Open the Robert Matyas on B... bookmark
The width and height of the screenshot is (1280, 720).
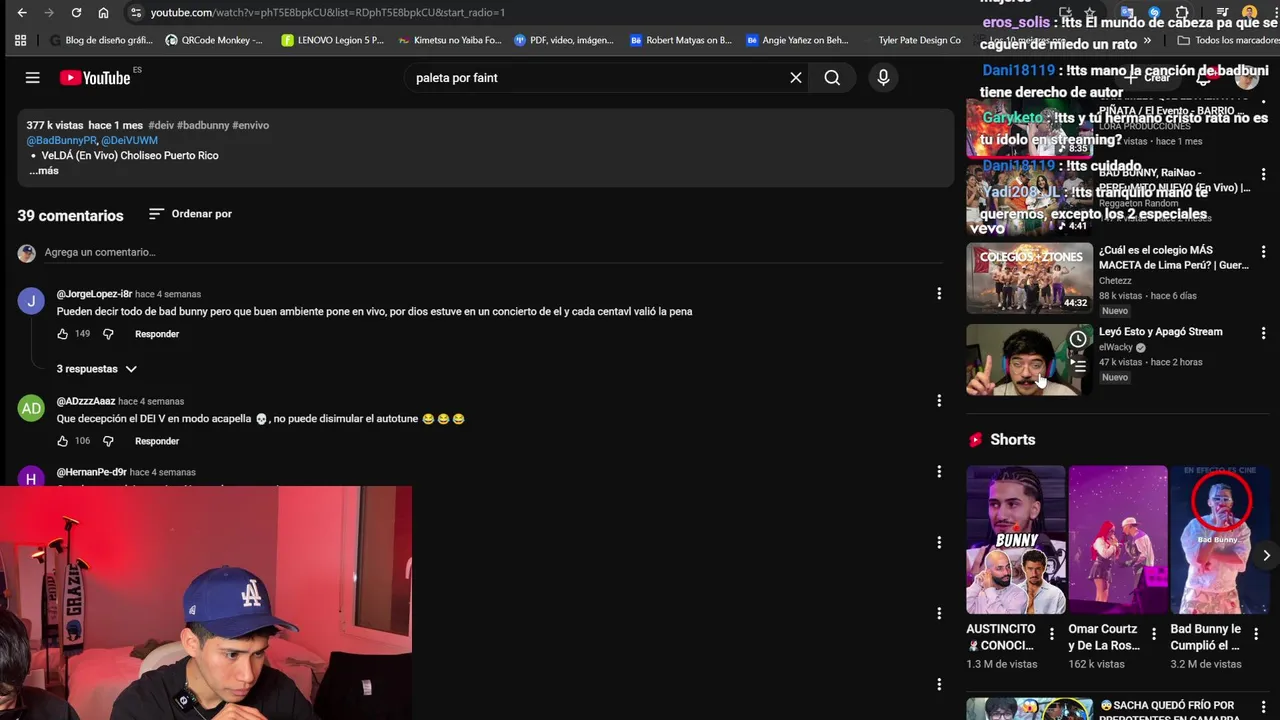[681, 40]
